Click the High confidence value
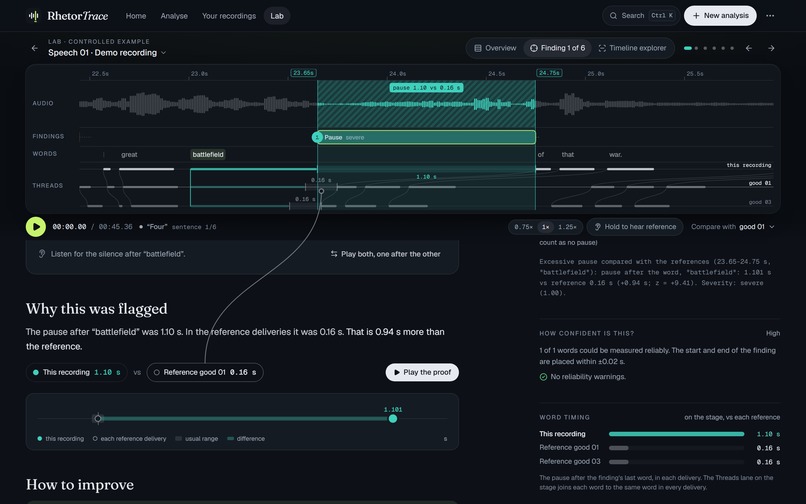Viewport: 806px width, 504px height. 773,333
